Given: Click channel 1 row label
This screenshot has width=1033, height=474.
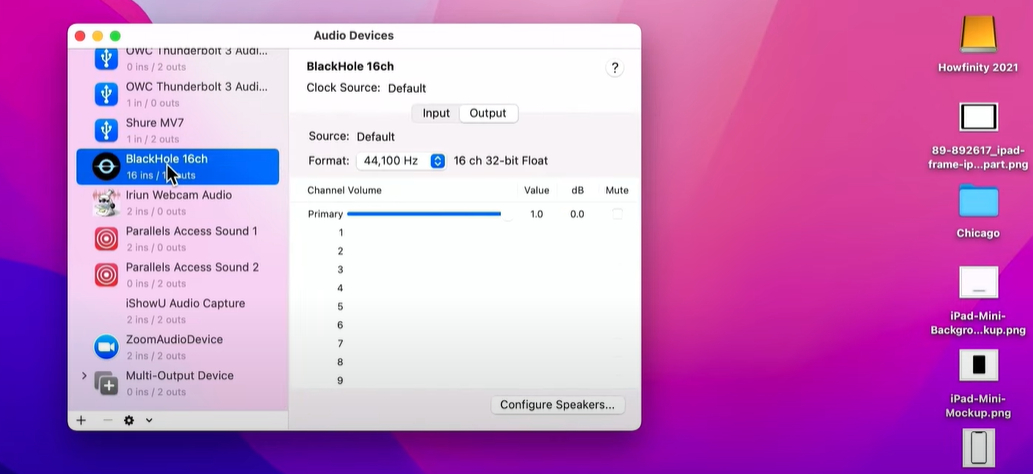Looking at the screenshot, I should point(341,233).
